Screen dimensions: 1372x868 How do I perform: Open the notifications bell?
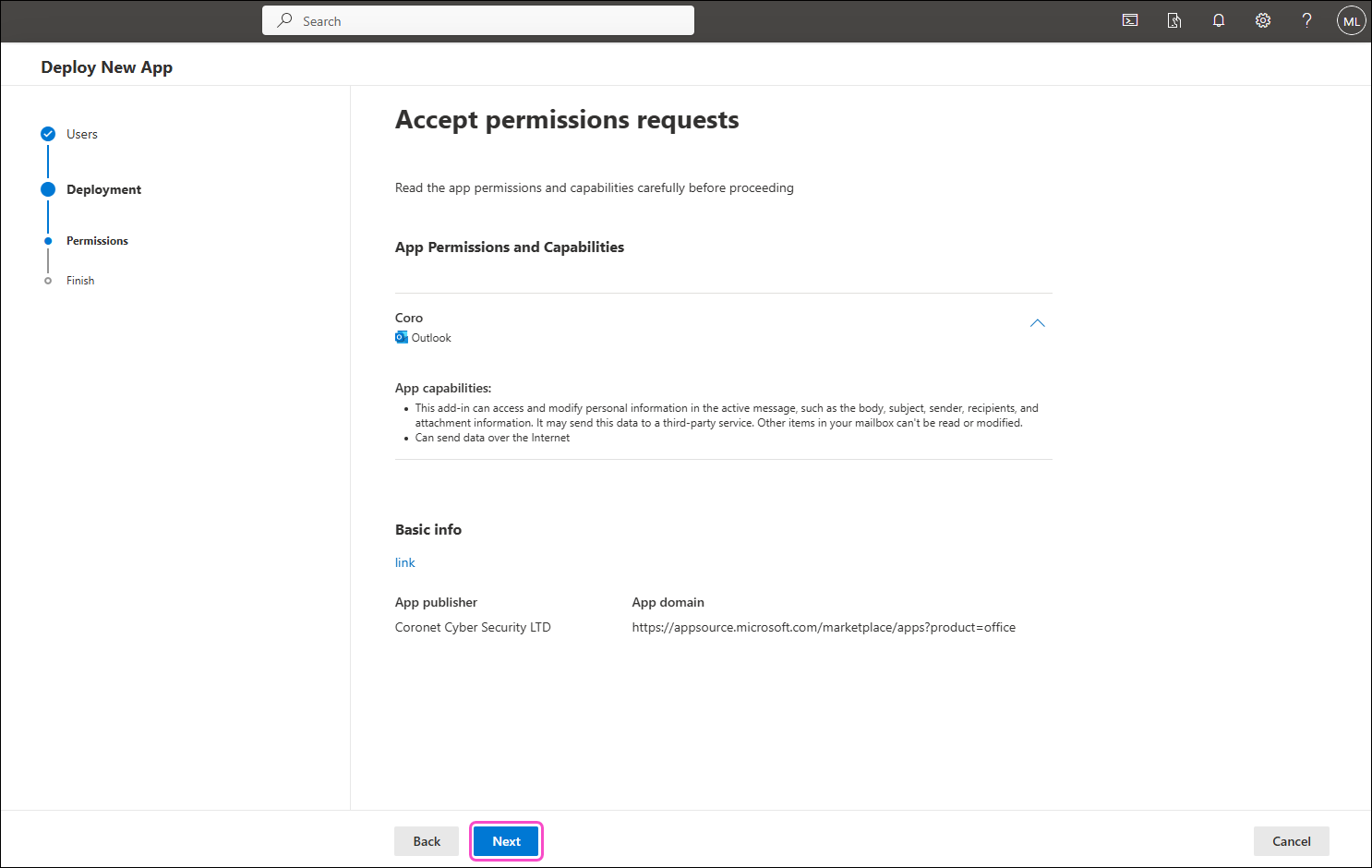click(x=1218, y=20)
